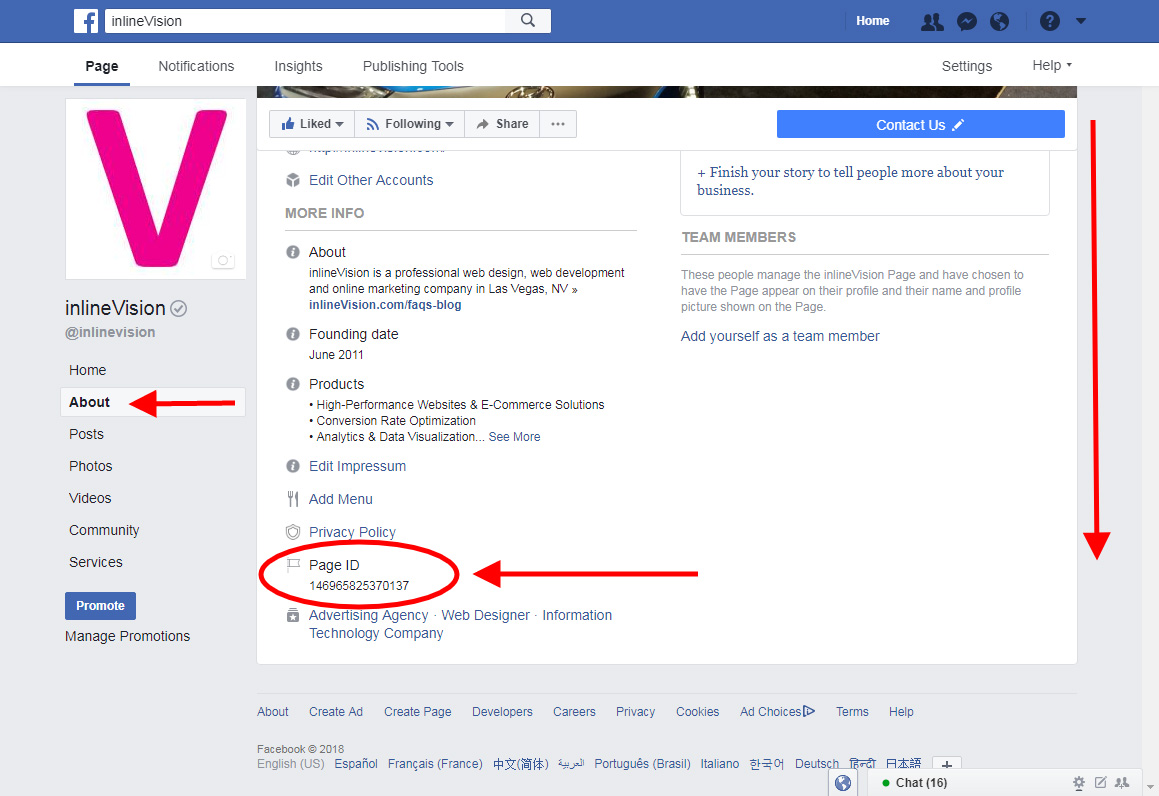Go to Home in the top bar
Image resolution: width=1159 pixels, height=796 pixels.
tap(872, 21)
